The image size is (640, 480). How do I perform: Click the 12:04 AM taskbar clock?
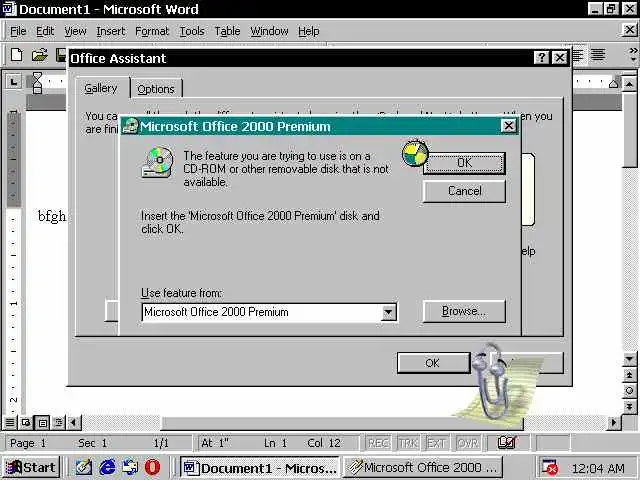click(x=598, y=468)
